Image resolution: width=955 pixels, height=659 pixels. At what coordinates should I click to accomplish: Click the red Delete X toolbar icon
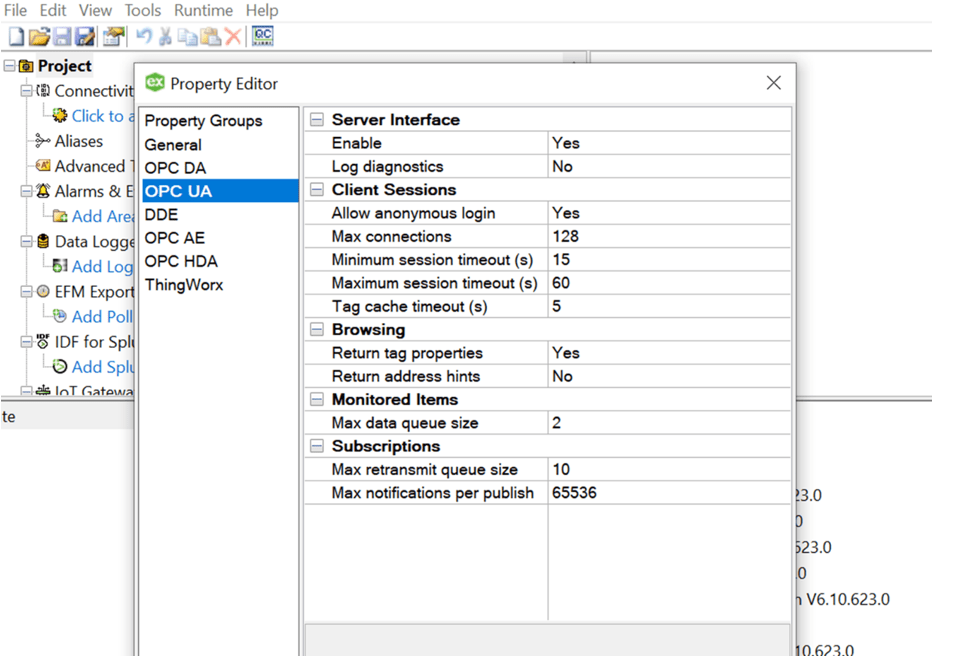[x=233, y=37]
